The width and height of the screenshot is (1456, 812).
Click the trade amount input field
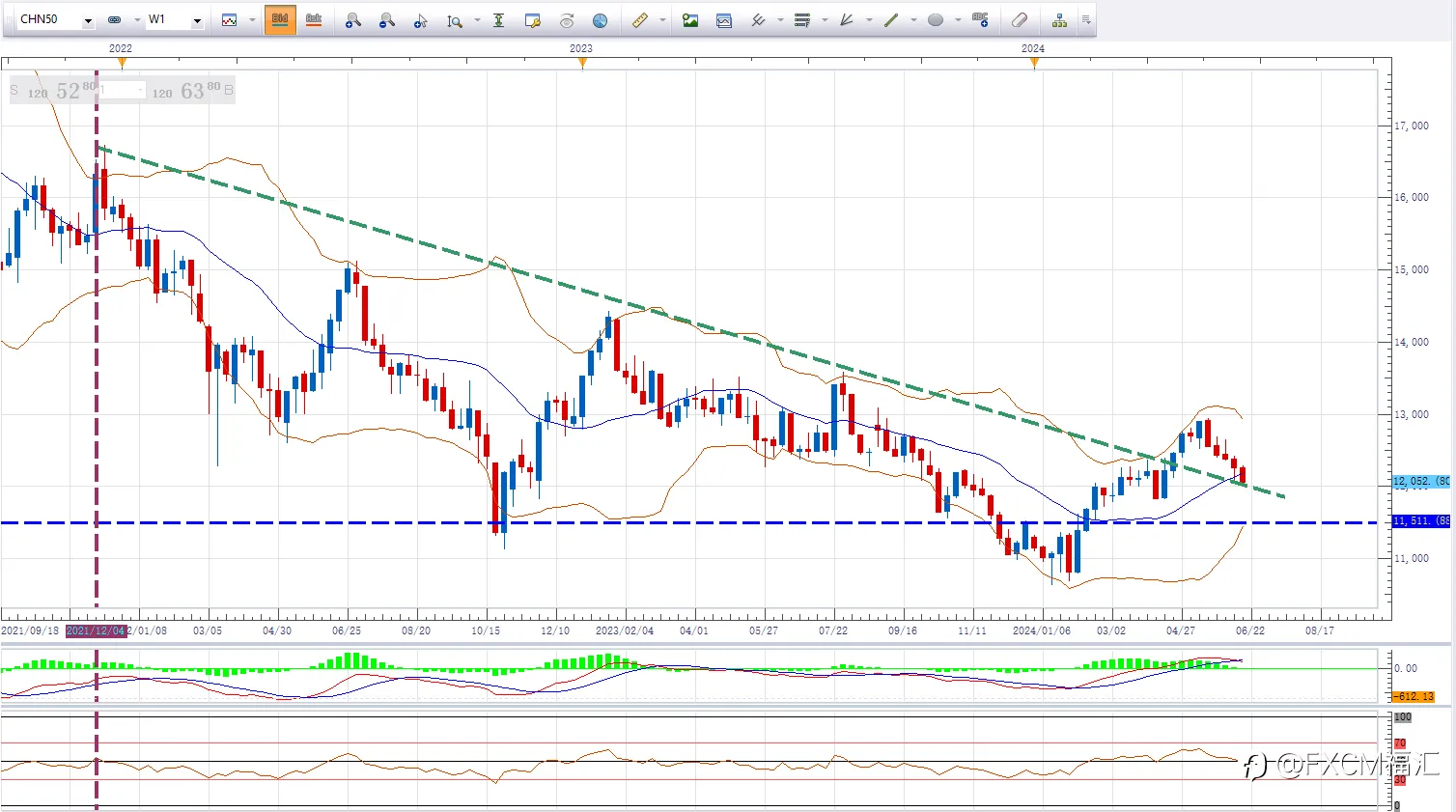coord(123,91)
